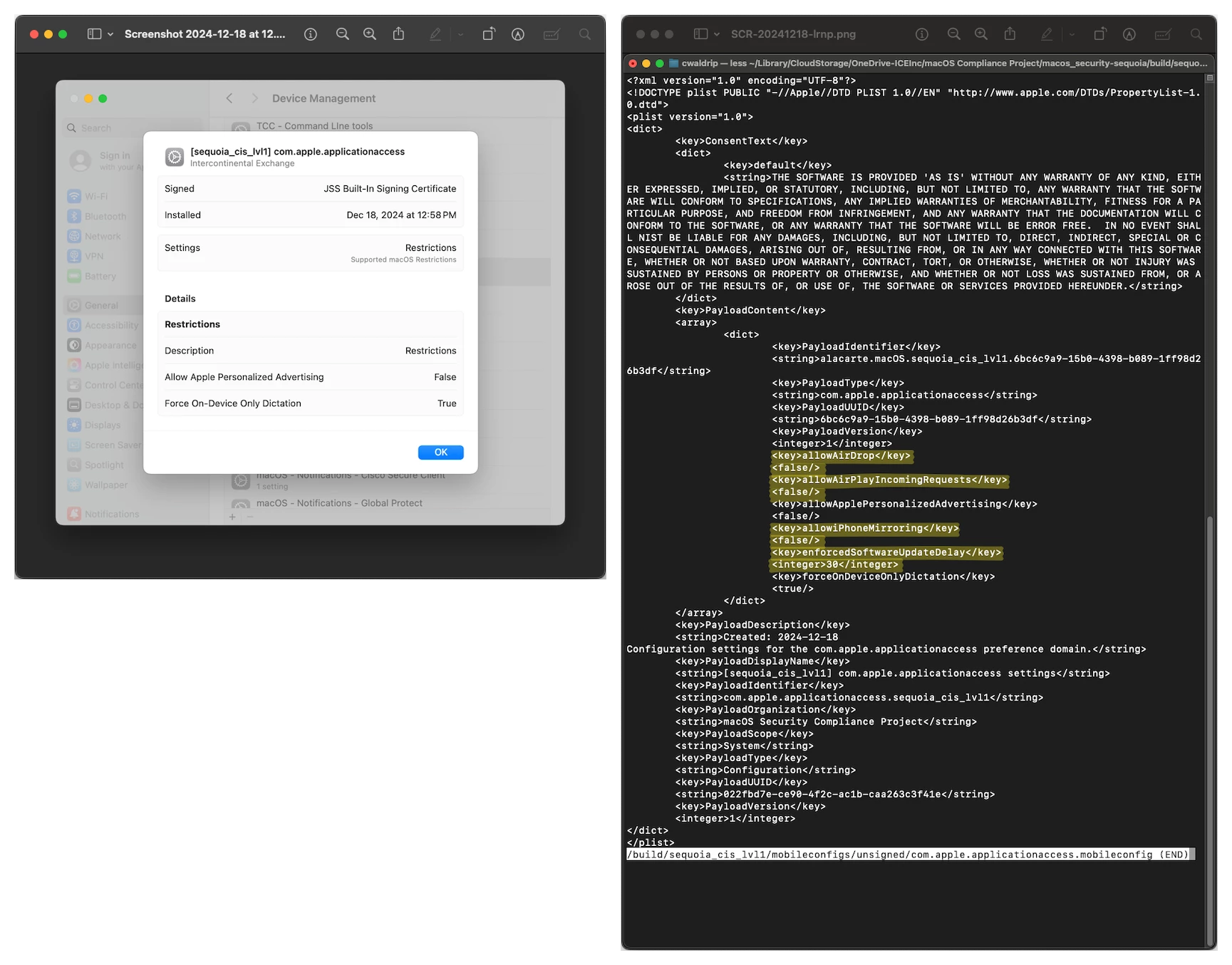Open highlight options dropdown in left Preview window
This screenshot has height=965, width=1232.
(460, 34)
